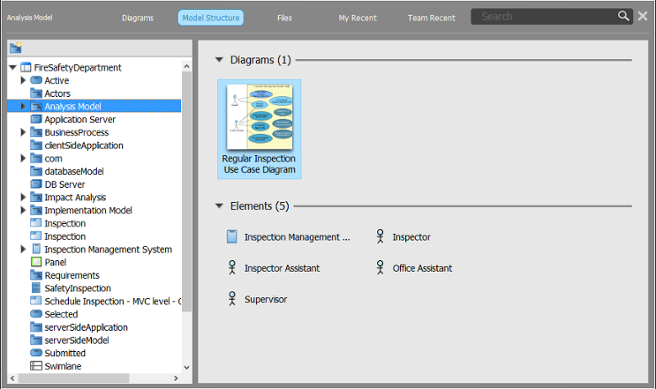The height and width of the screenshot is (389, 656).
Task: Click the Inspection Management System tree icon
Action: (x=36, y=249)
